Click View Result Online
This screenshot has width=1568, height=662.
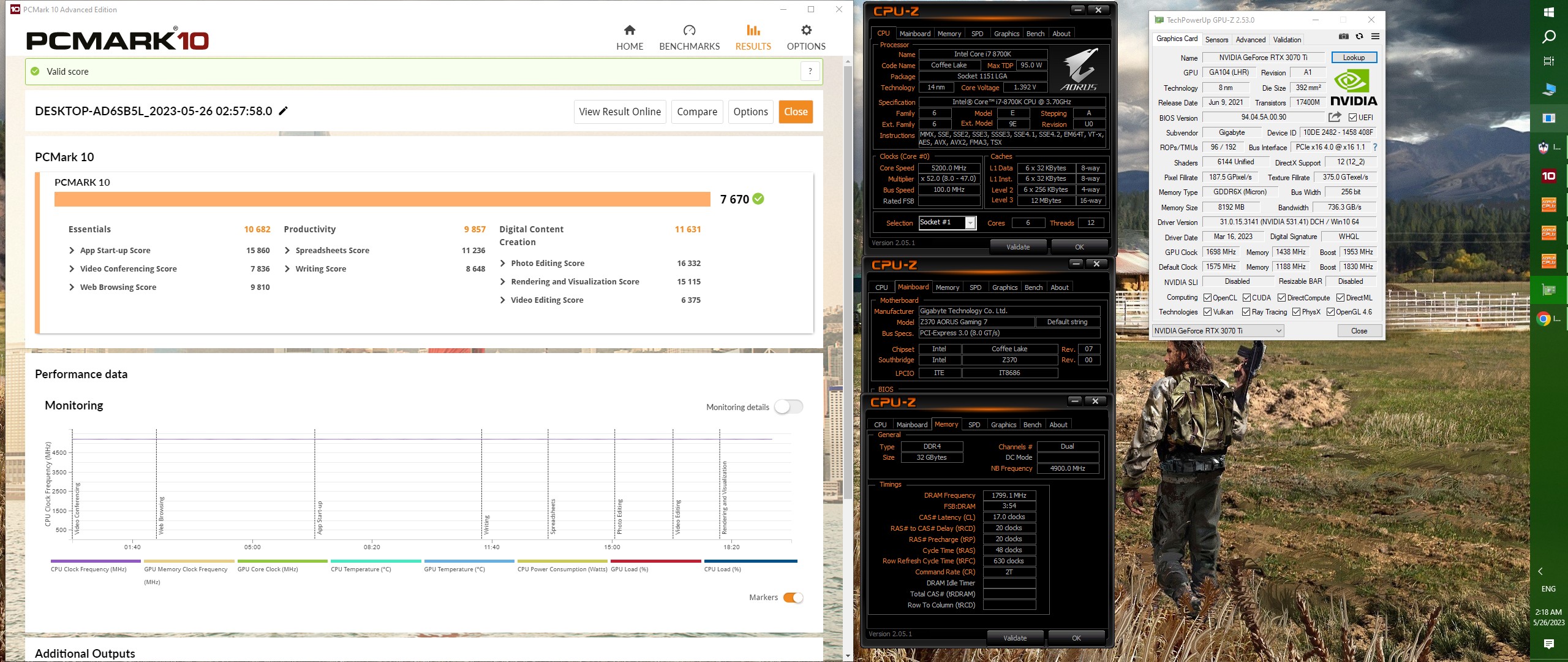click(620, 112)
